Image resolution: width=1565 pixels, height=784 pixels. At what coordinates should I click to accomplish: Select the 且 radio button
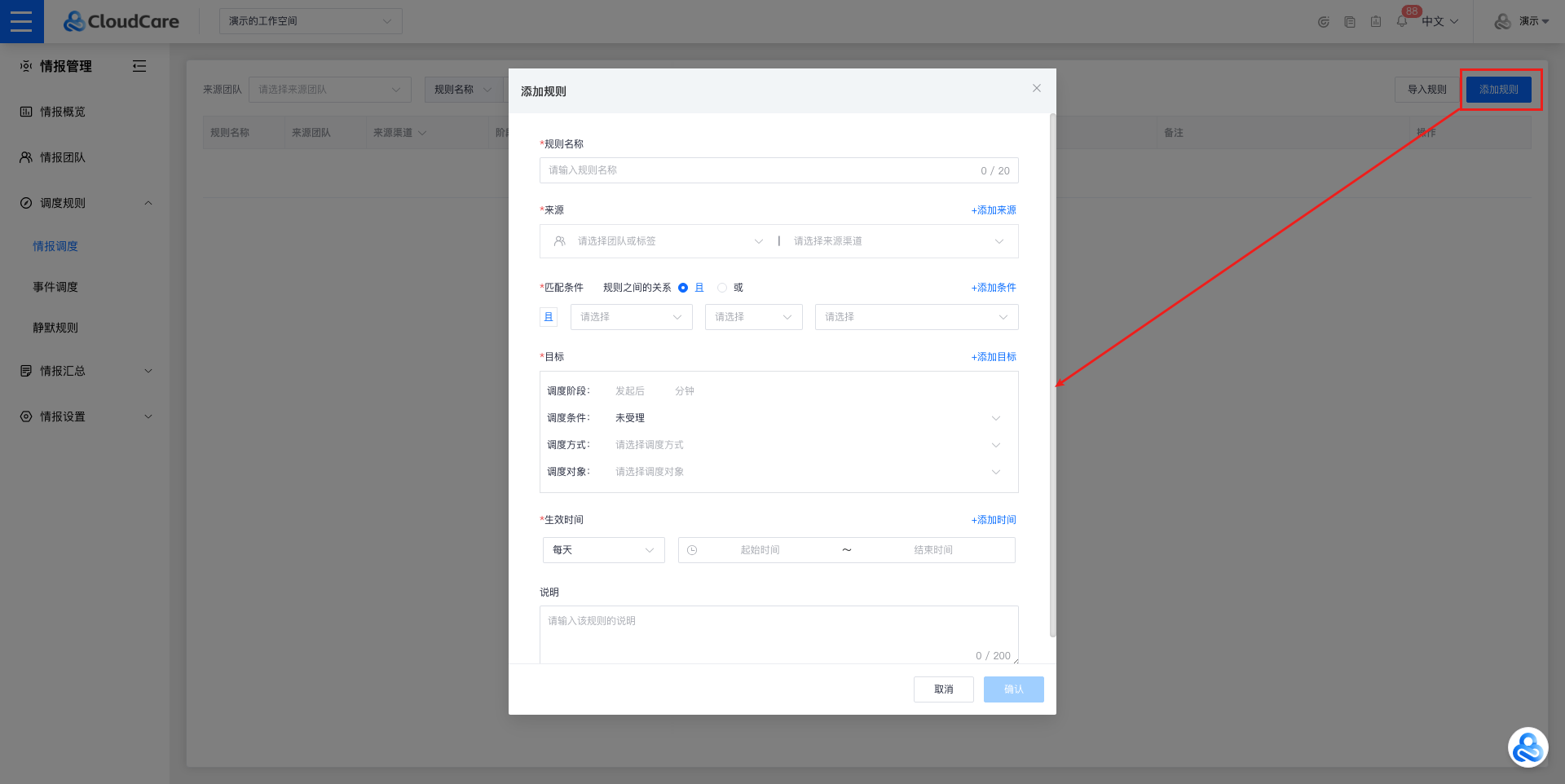(683, 288)
